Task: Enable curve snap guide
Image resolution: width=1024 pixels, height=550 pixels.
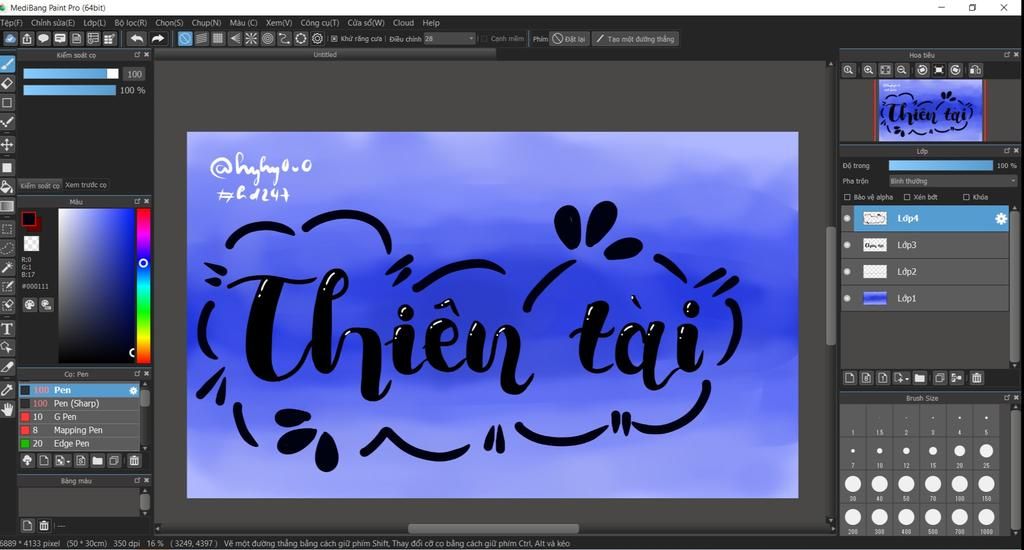Action: pos(284,39)
